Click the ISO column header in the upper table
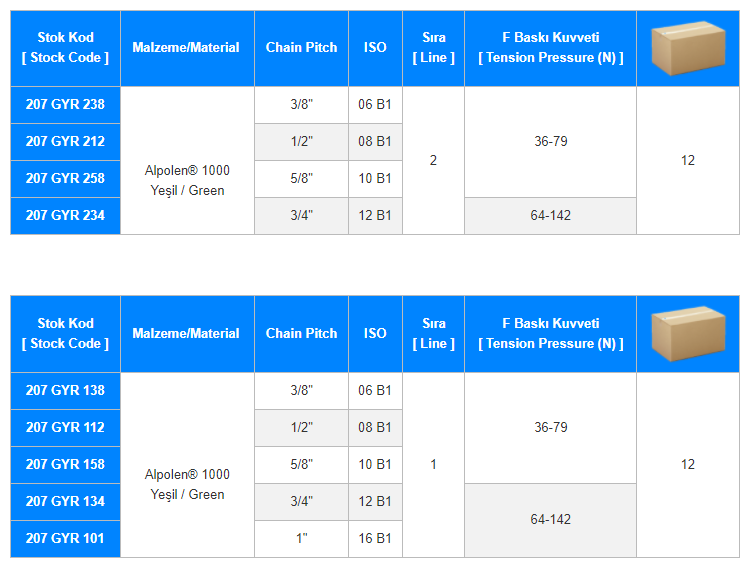 [375, 48]
